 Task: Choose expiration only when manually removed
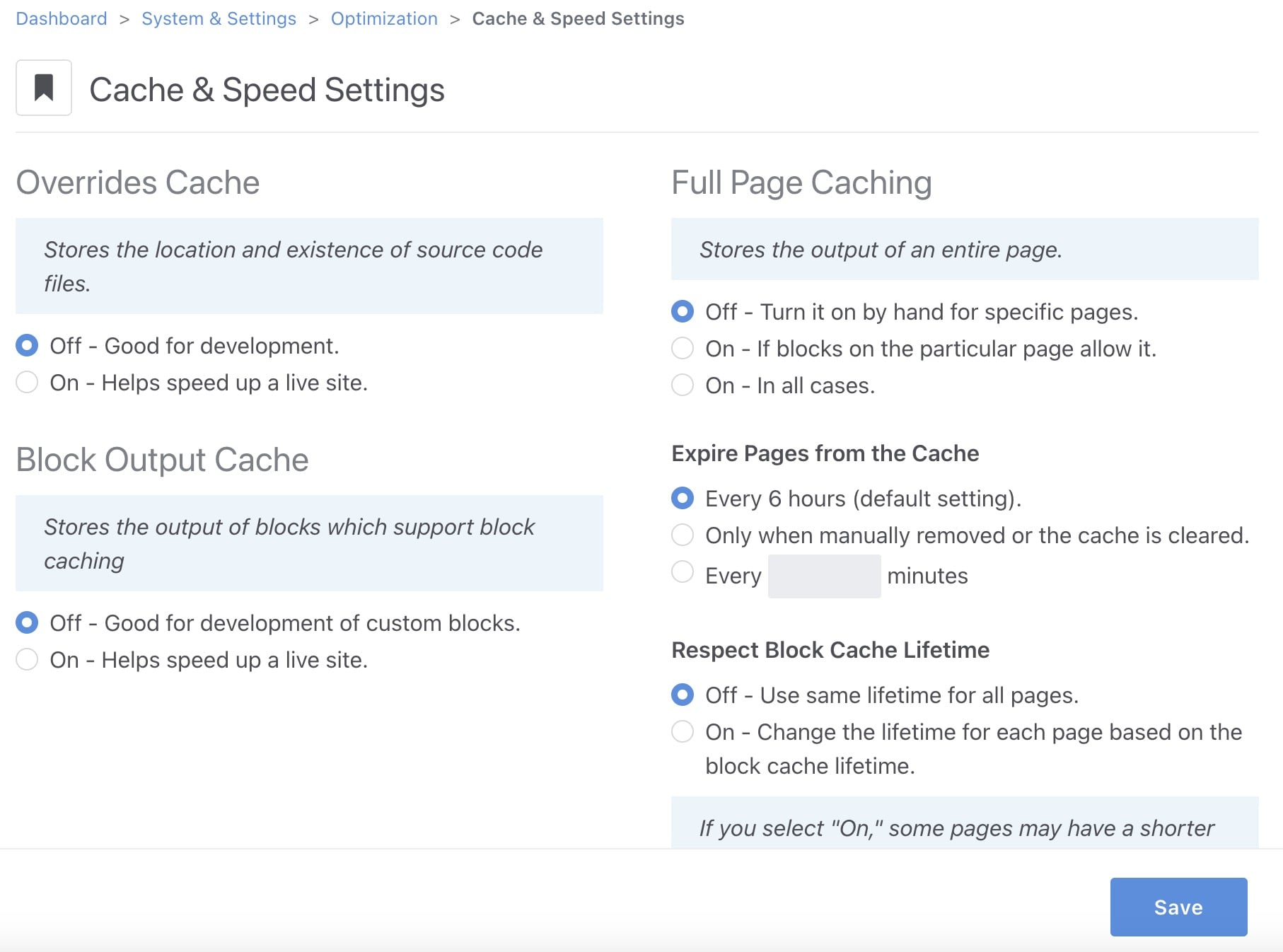pyautogui.click(x=683, y=535)
